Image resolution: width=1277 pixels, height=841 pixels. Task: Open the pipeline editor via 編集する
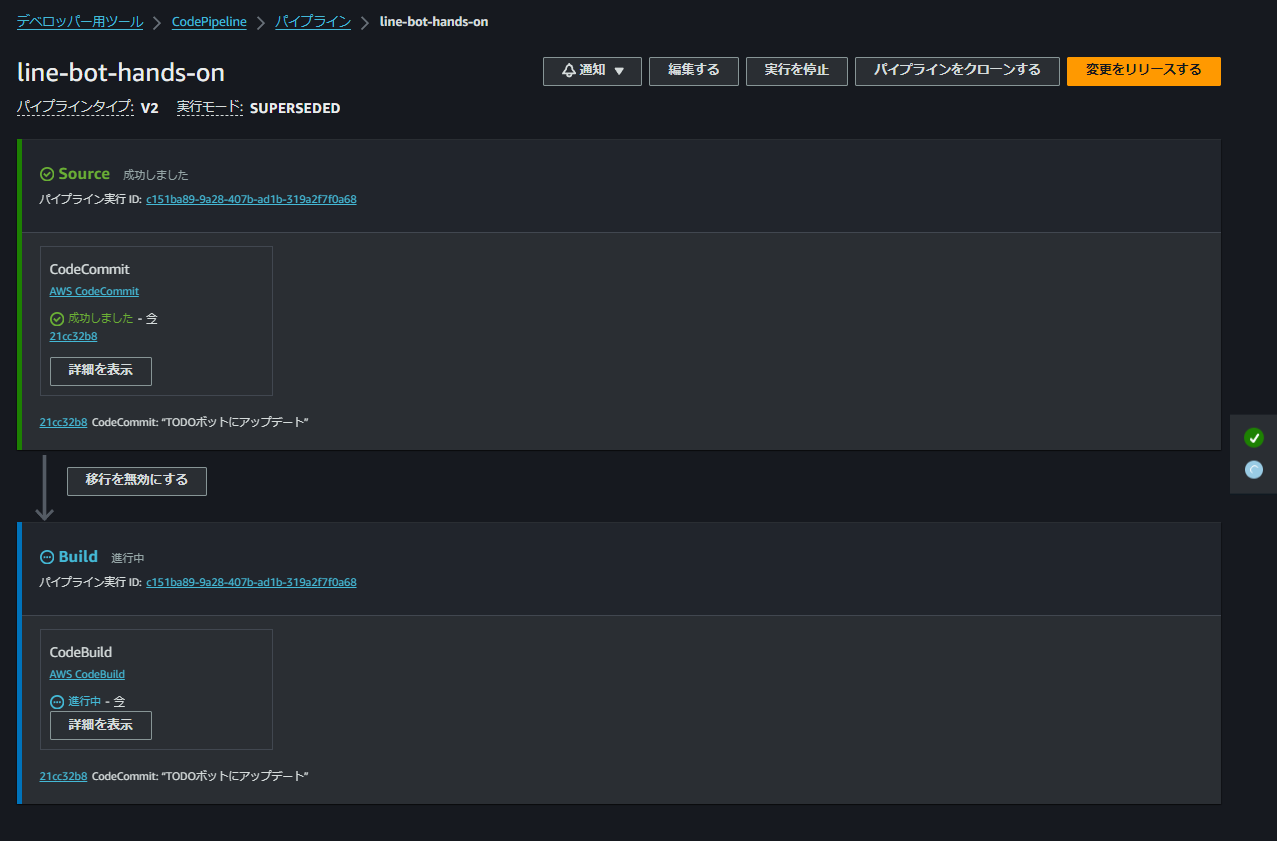[693, 71]
